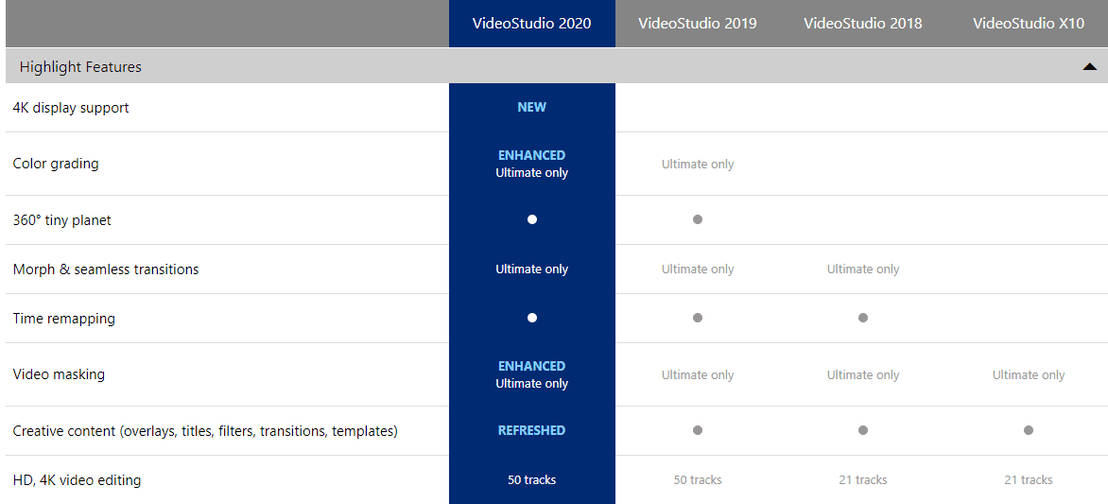This screenshot has width=1108, height=504.
Task: Click the Morph & seamless transitions label
Action: (x=106, y=269)
